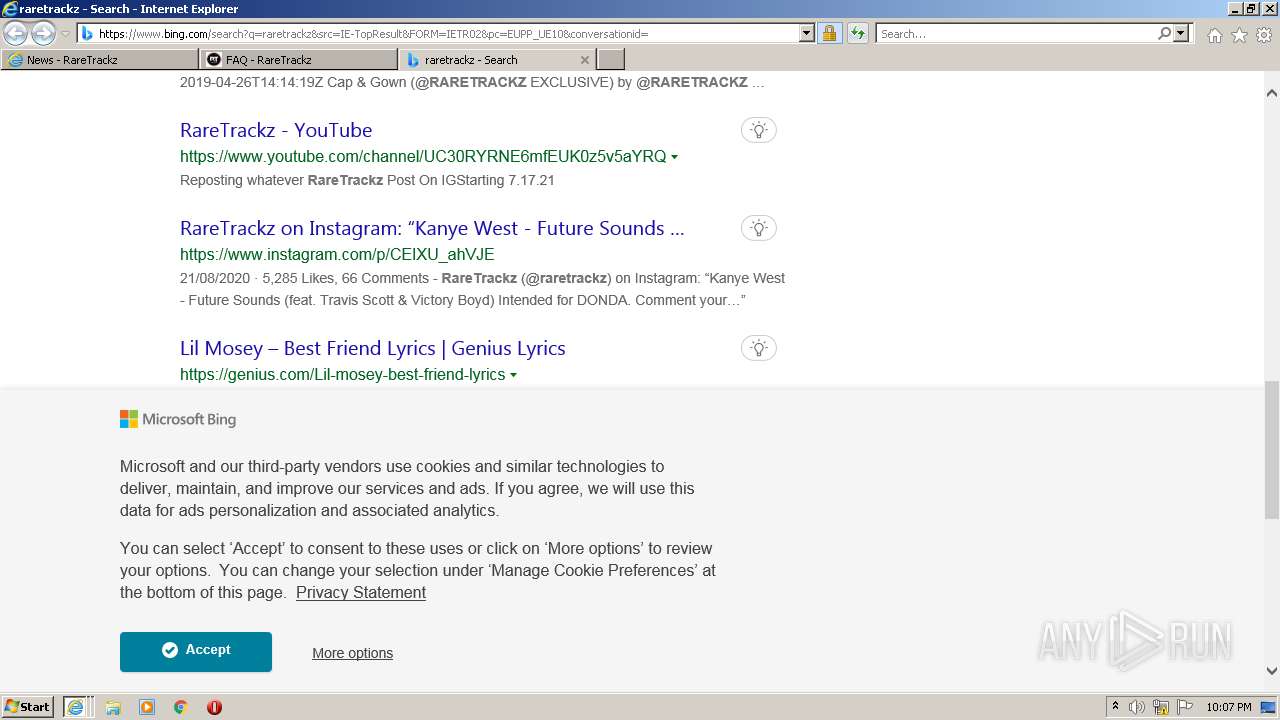The width and height of the screenshot is (1280, 720).
Task: Switch to the FAQ - RareTrackz tab
Action: pos(299,60)
